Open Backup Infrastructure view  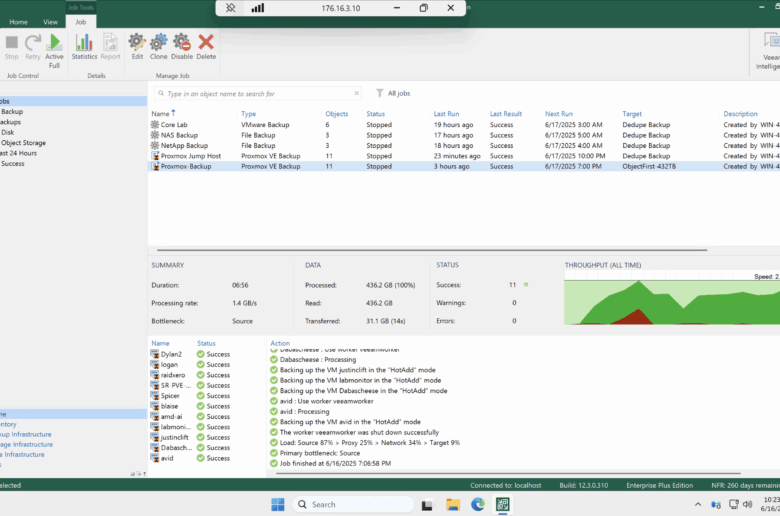coord(26,434)
